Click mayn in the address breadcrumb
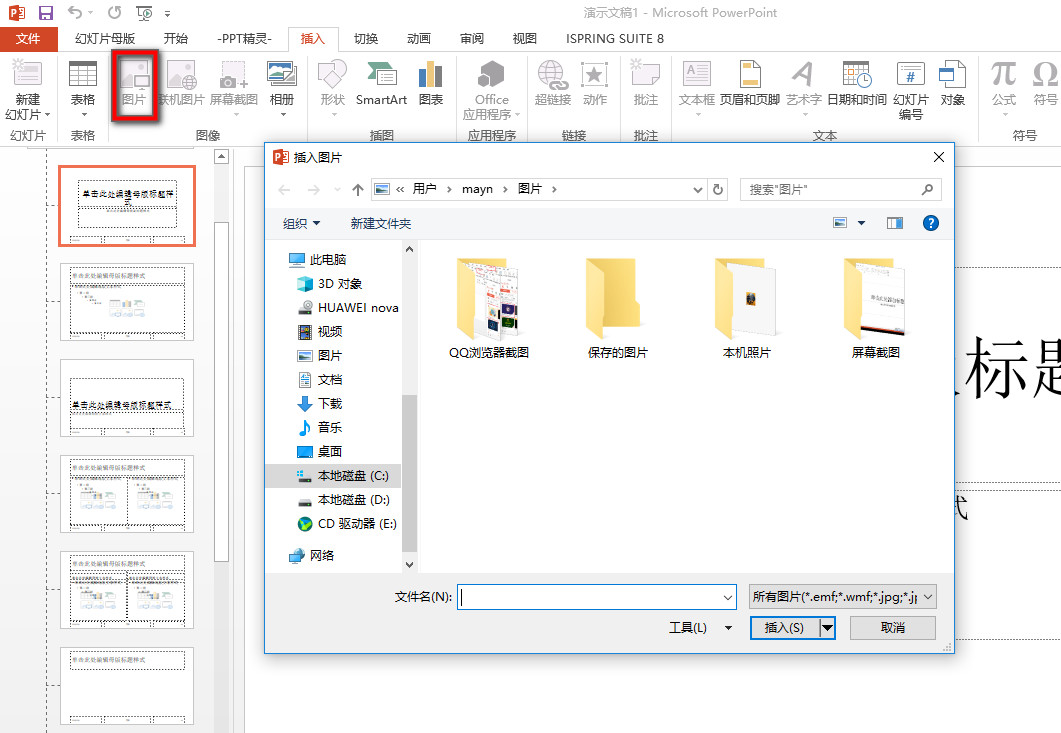 coord(477,189)
